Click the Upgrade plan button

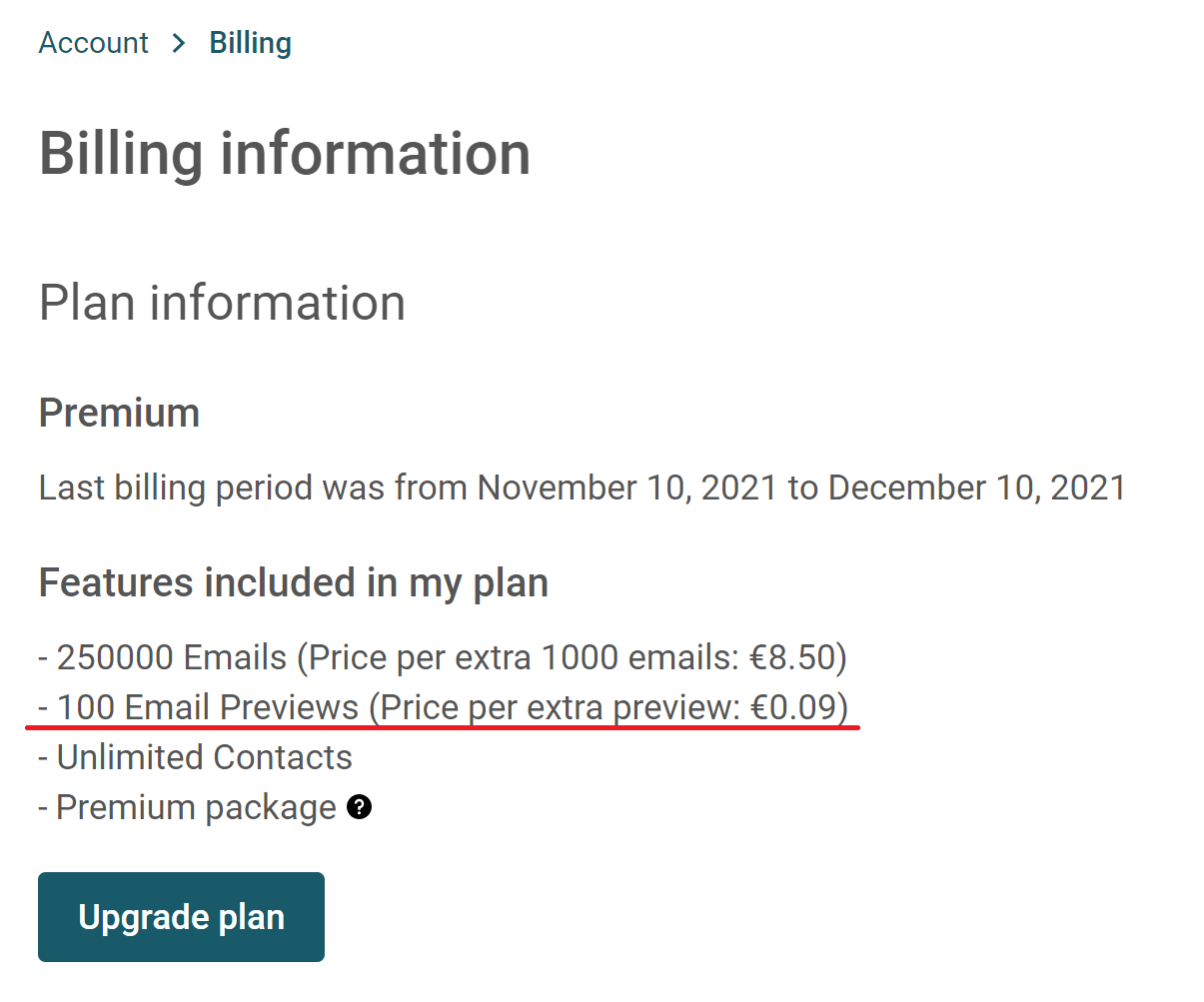[181, 917]
